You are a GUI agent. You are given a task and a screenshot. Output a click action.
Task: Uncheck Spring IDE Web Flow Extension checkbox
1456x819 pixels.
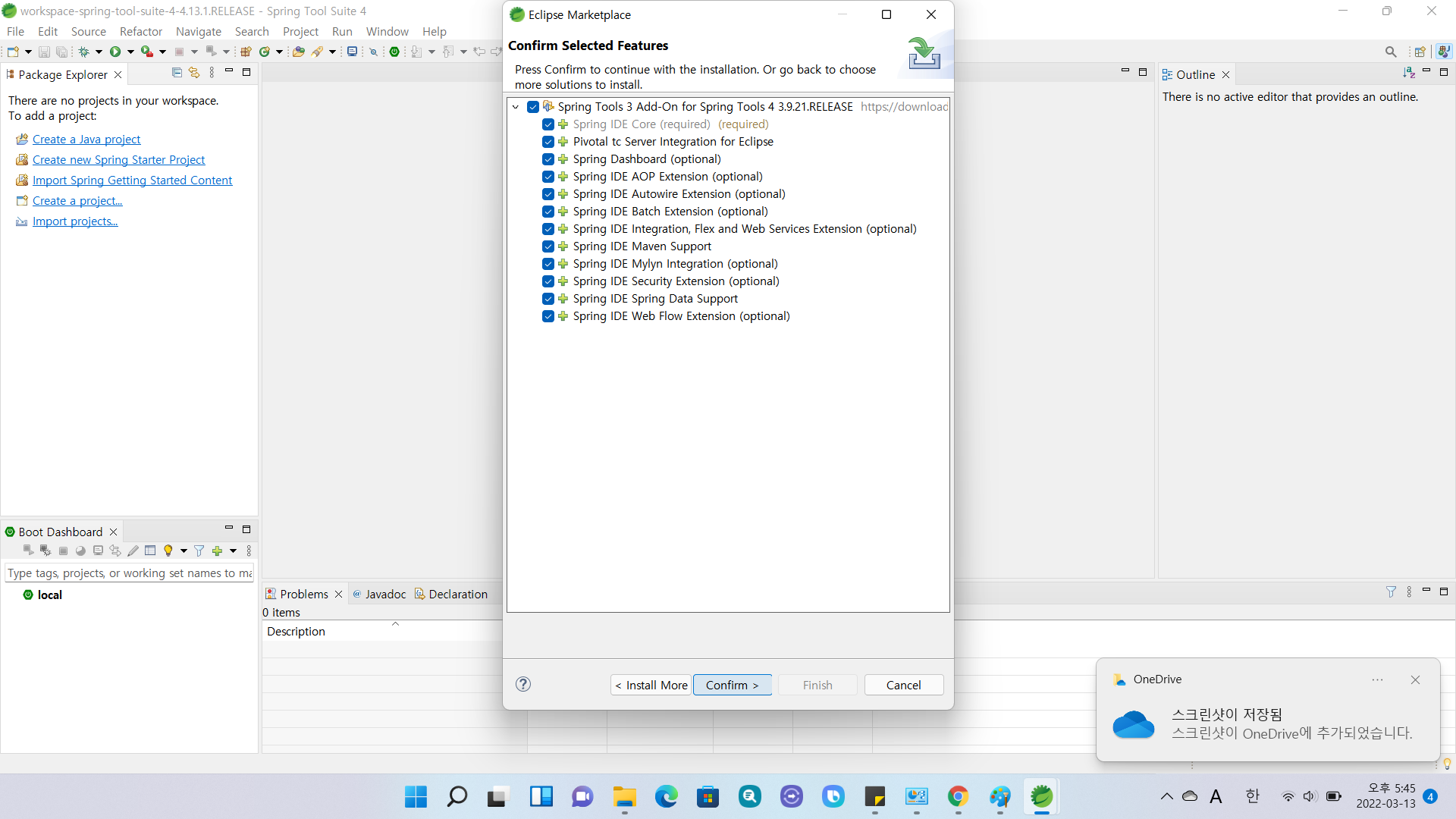coord(548,316)
